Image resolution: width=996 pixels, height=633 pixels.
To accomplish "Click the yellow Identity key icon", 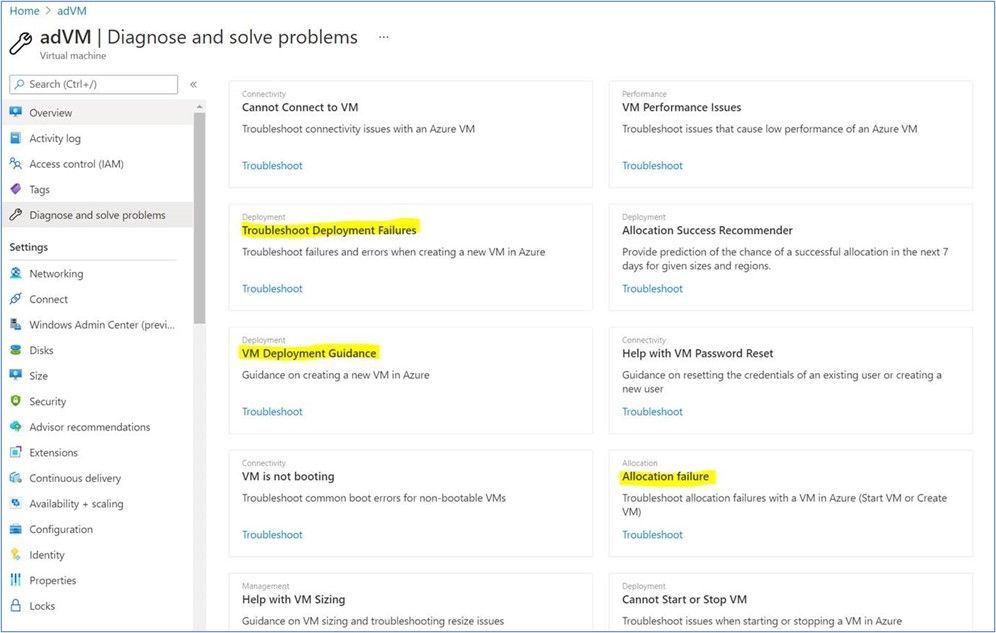I will pos(16,554).
